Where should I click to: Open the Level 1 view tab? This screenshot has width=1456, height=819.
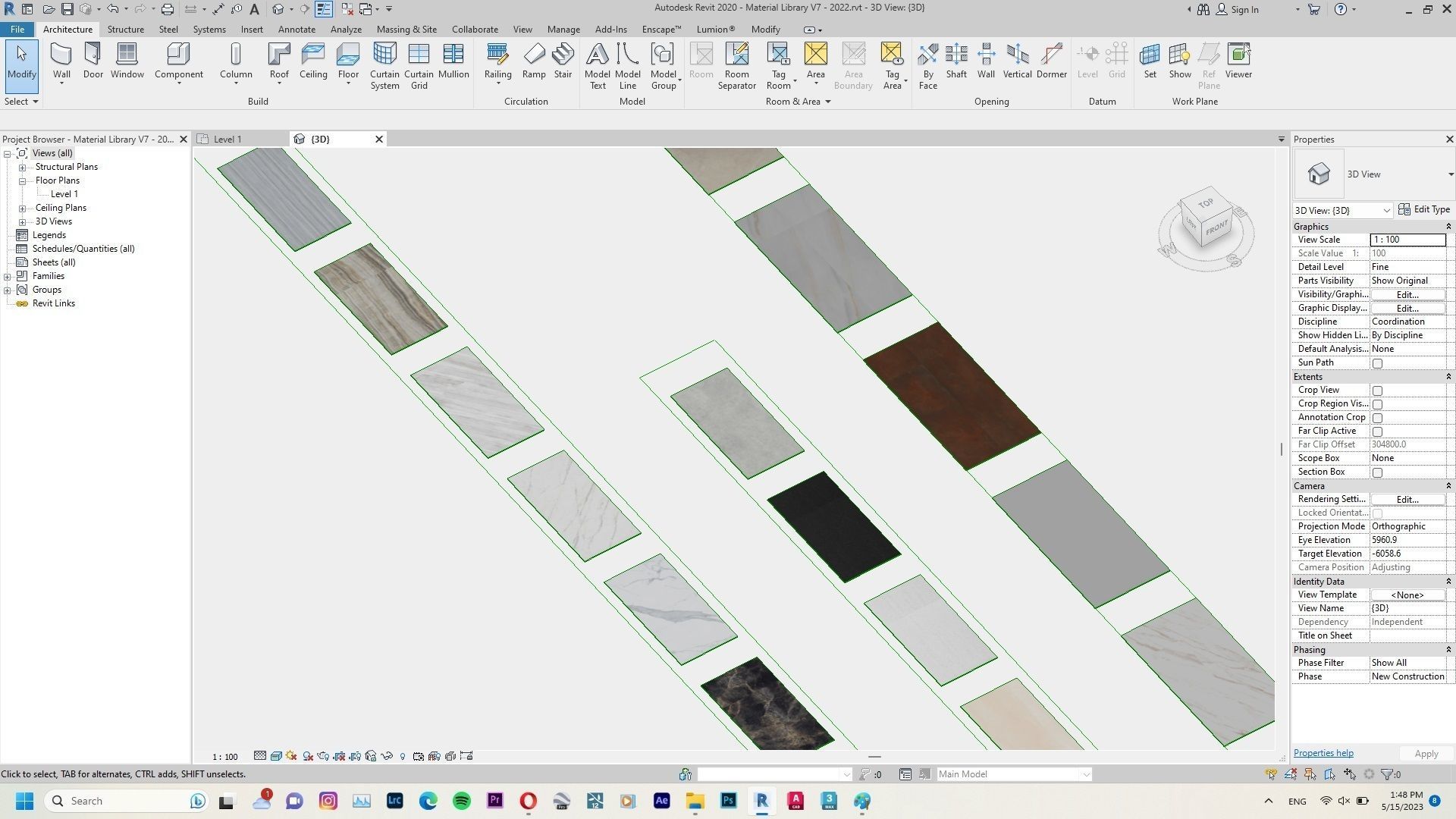[227, 139]
